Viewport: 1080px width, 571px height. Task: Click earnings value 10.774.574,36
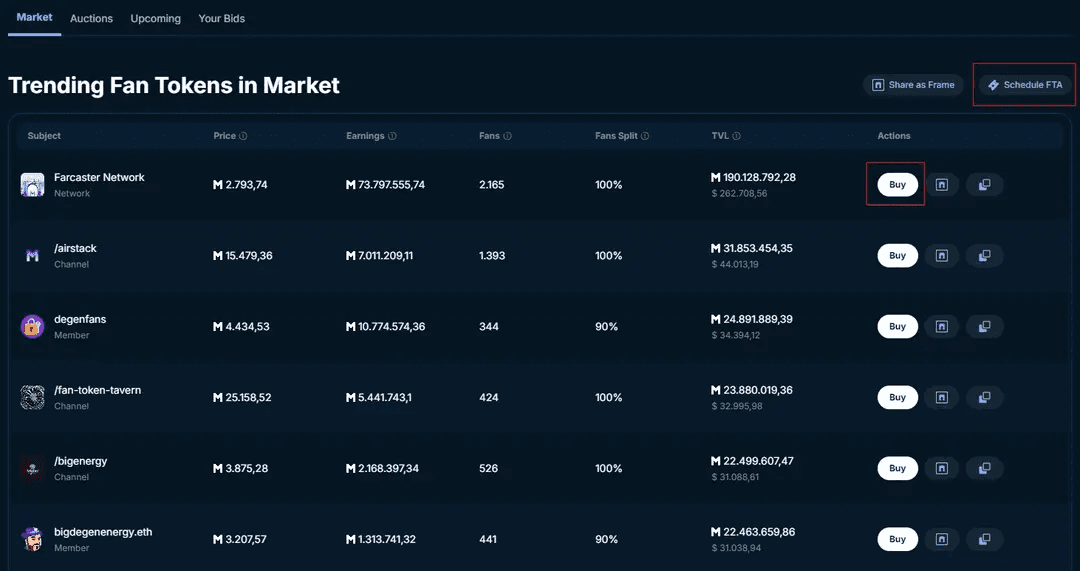coord(385,326)
